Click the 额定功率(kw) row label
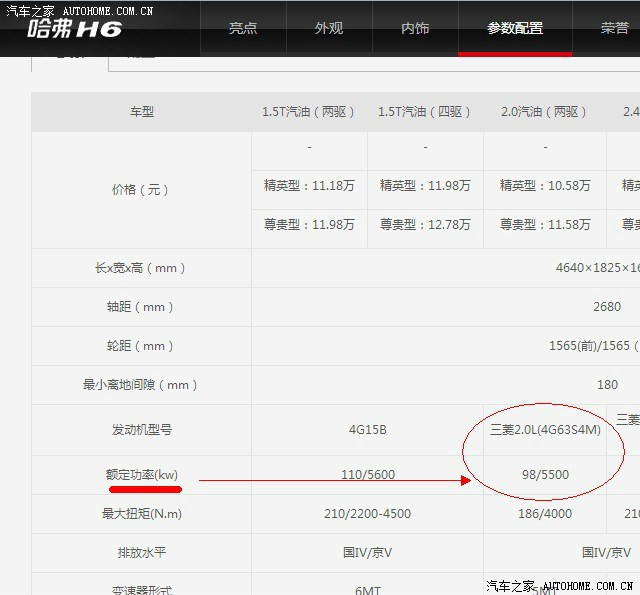The width and height of the screenshot is (640, 595). (142, 474)
